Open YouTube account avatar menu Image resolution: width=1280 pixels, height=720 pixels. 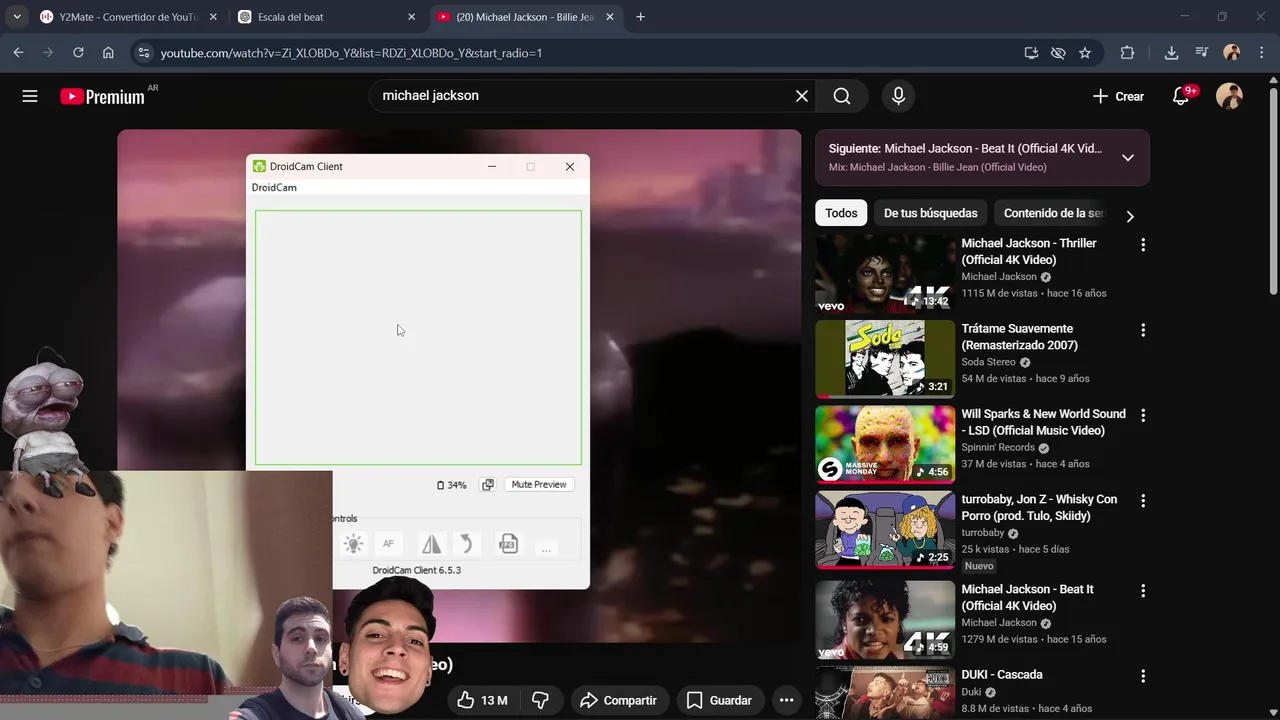1229,96
